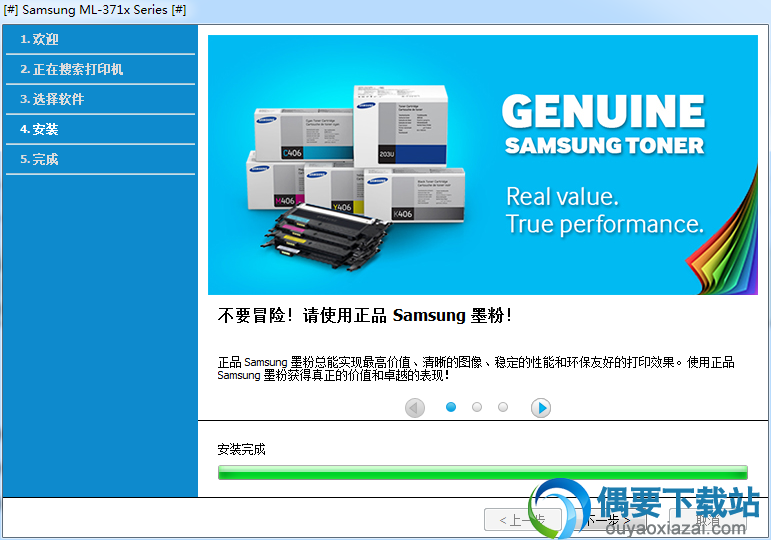Click the 取消 cancel button
Image resolution: width=771 pixels, height=540 pixels.
[708, 520]
